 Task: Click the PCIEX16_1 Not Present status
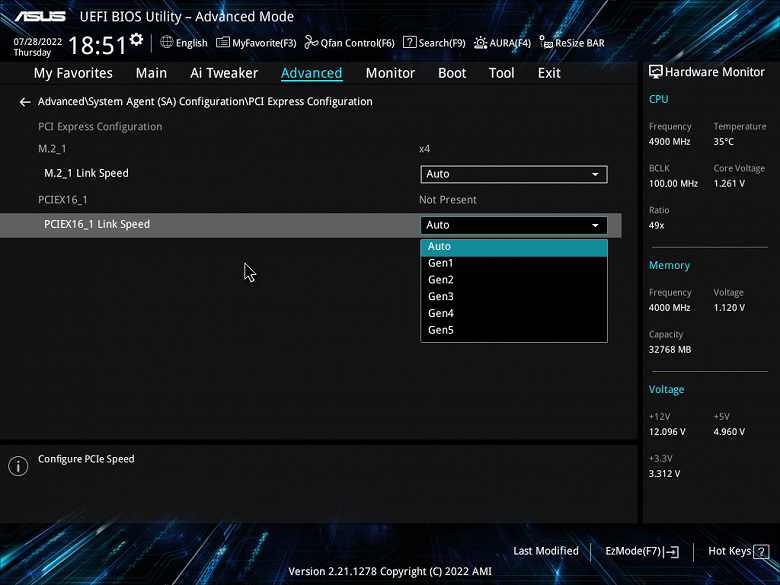coord(448,200)
